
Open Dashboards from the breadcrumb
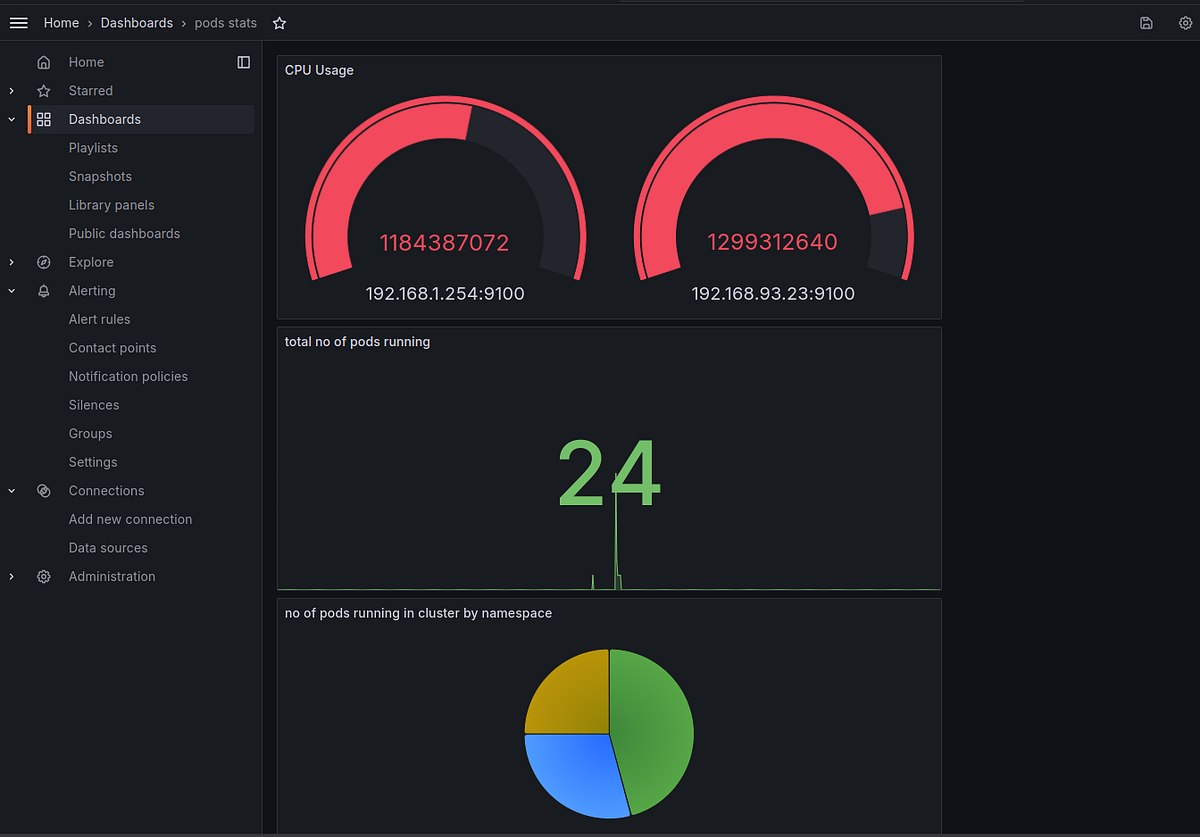137,22
